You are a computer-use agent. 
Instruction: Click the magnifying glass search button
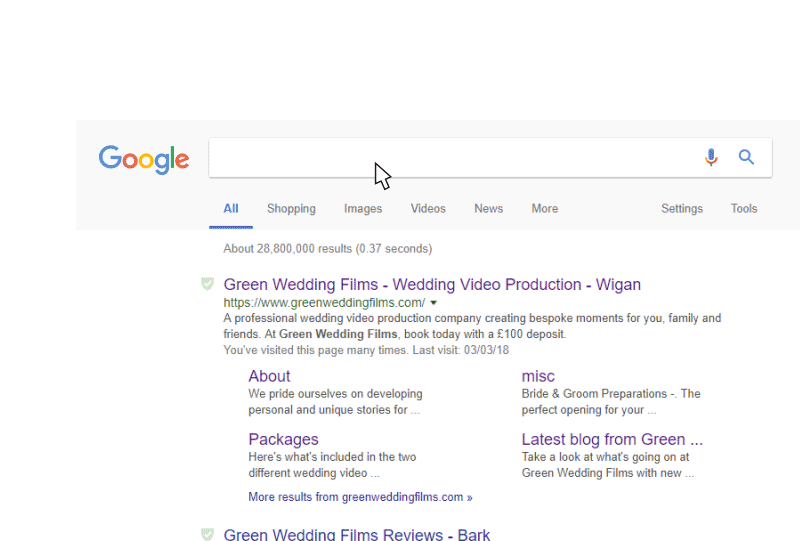(746, 157)
